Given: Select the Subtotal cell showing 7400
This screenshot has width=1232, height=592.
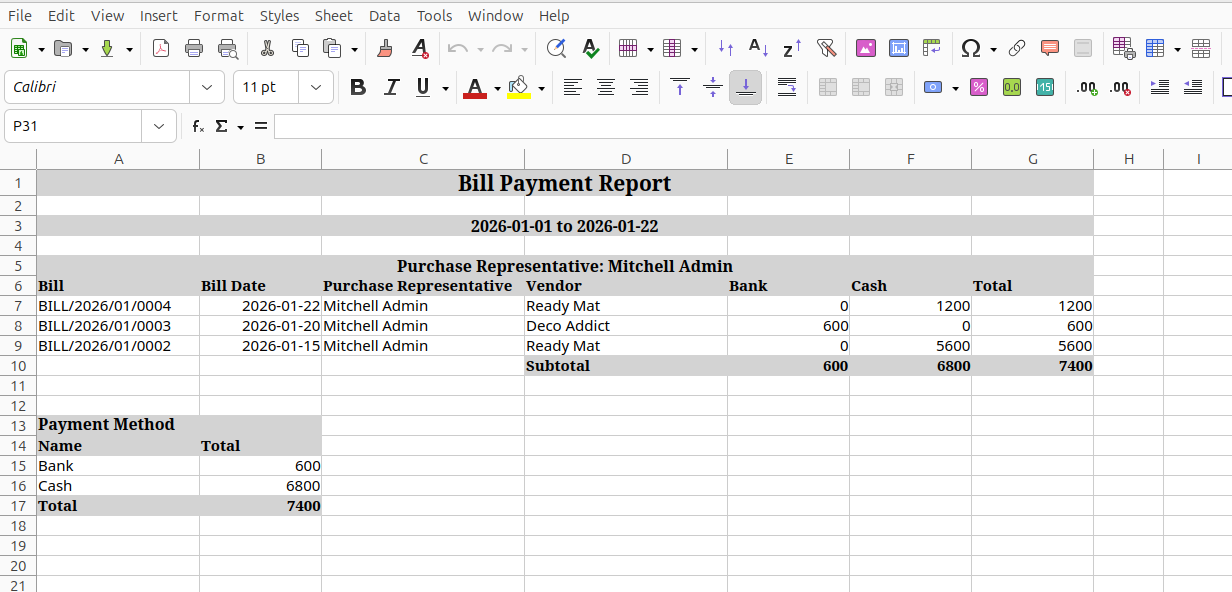Looking at the screenshot, I should pos(1032,366).
